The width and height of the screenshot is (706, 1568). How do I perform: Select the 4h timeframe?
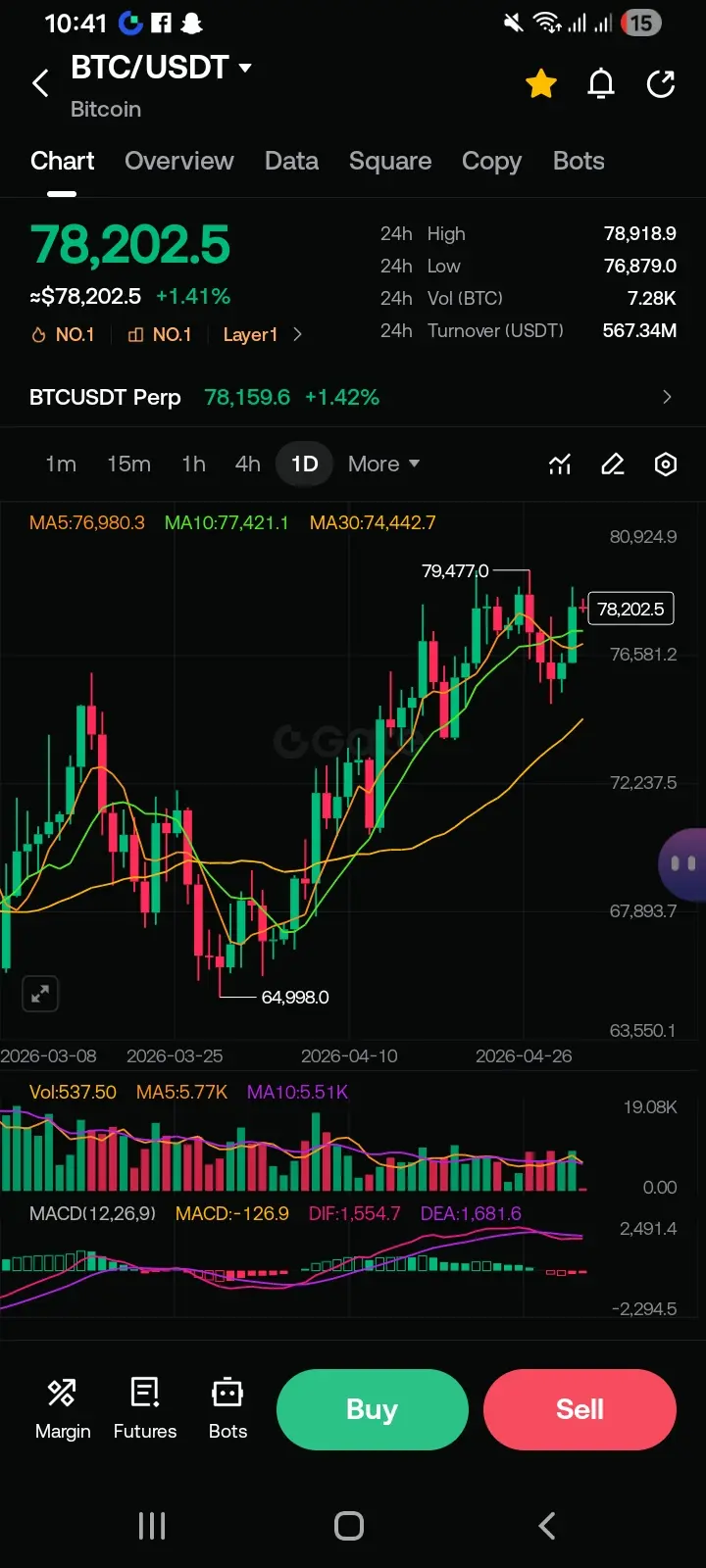click(x=248, y=464)
